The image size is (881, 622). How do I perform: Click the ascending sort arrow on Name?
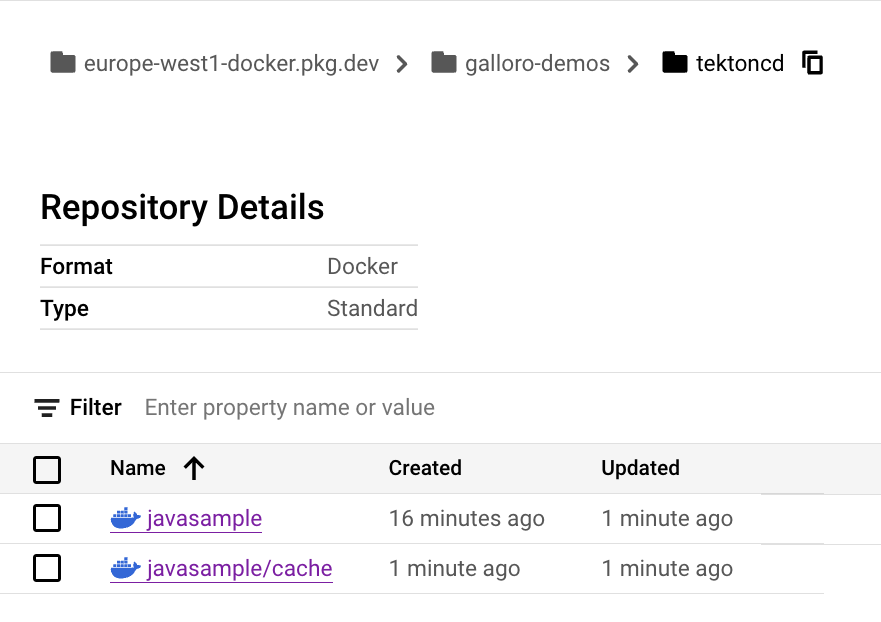pyautogui.click(x=194, y=468)
